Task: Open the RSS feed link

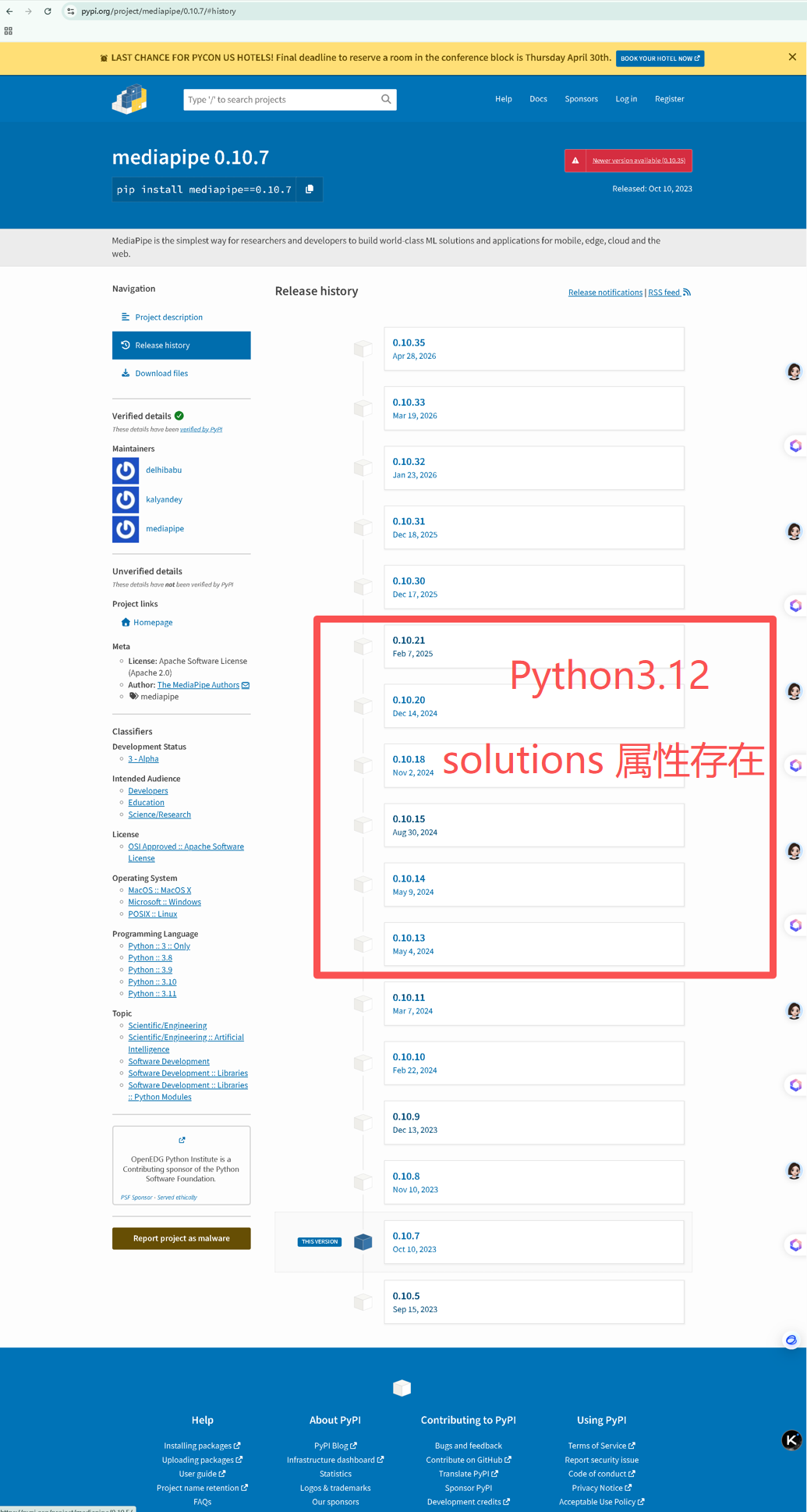Action: [669, 293]
